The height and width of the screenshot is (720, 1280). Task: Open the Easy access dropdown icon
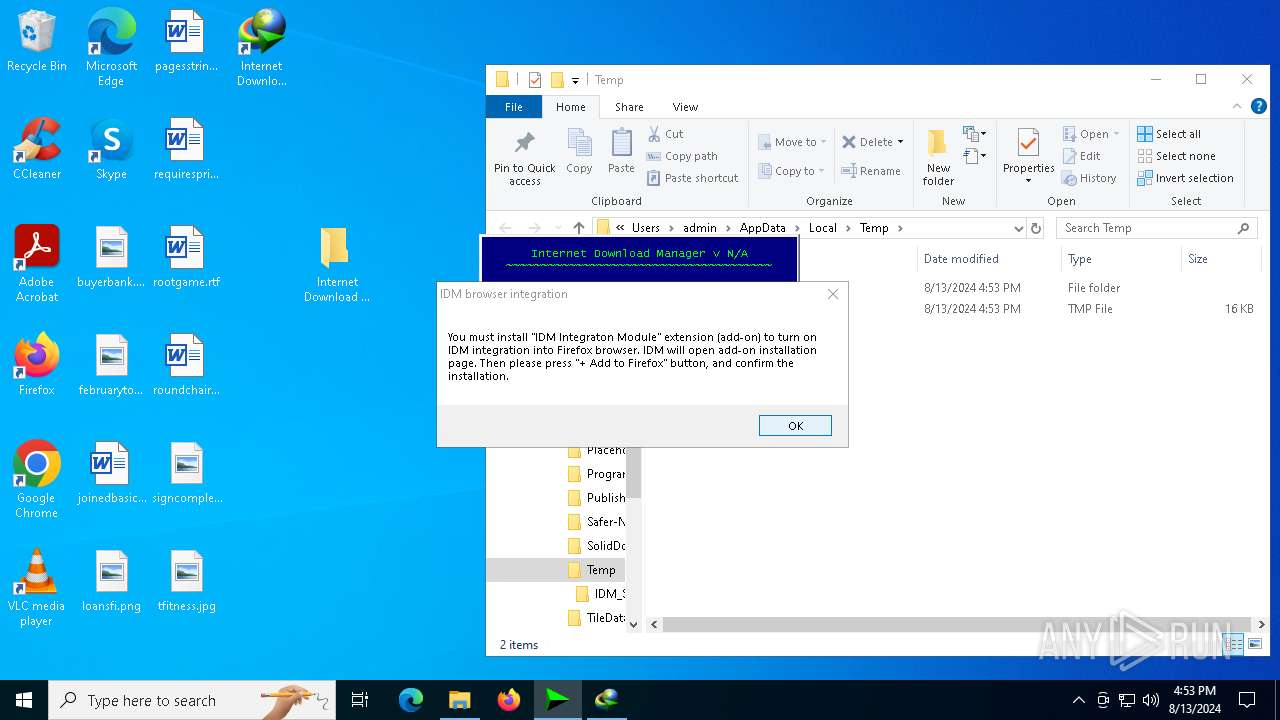(975, 156)
